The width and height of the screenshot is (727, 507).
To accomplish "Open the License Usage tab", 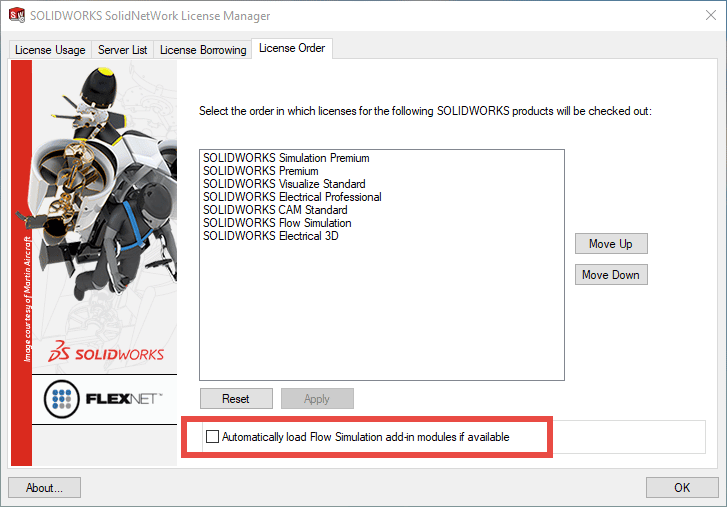I will click(50, 50).
